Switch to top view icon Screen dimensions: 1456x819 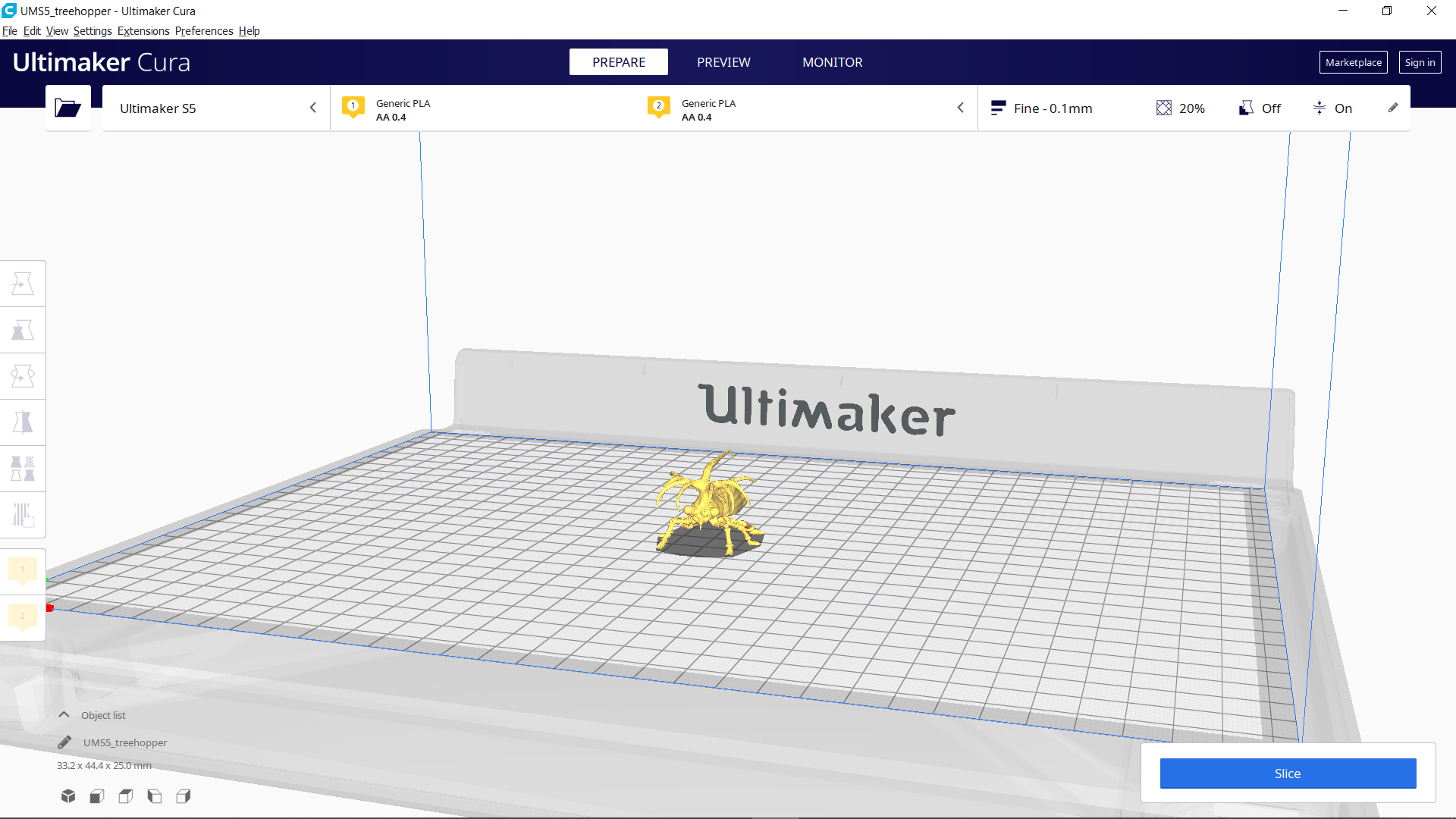[126, 795]
